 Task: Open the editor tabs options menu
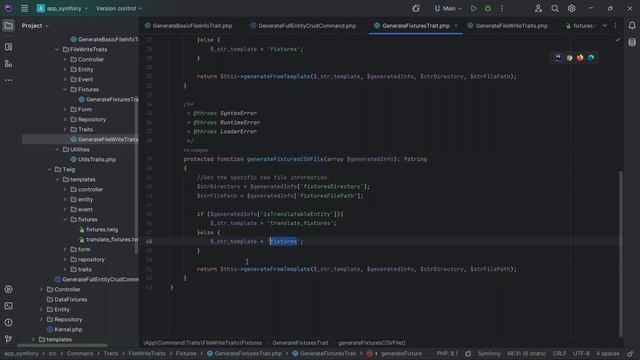point(615,26)
